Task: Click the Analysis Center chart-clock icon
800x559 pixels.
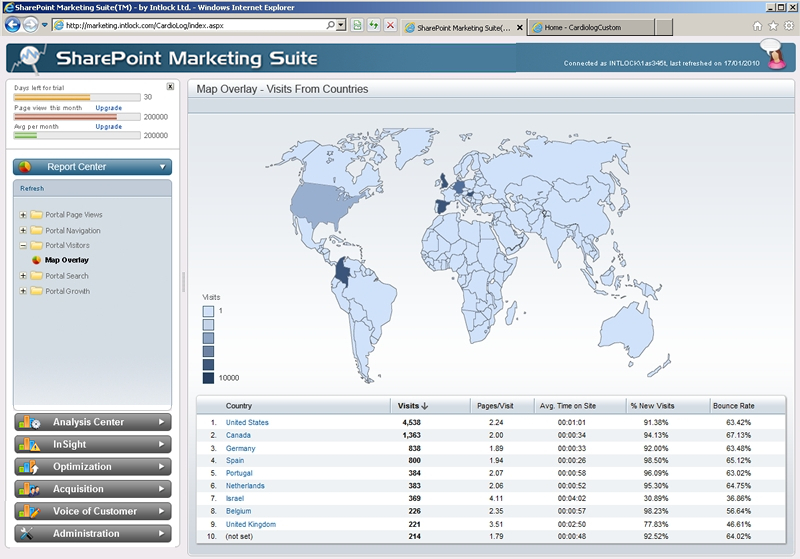Action: pyautogui.click(x=30, y=422)
